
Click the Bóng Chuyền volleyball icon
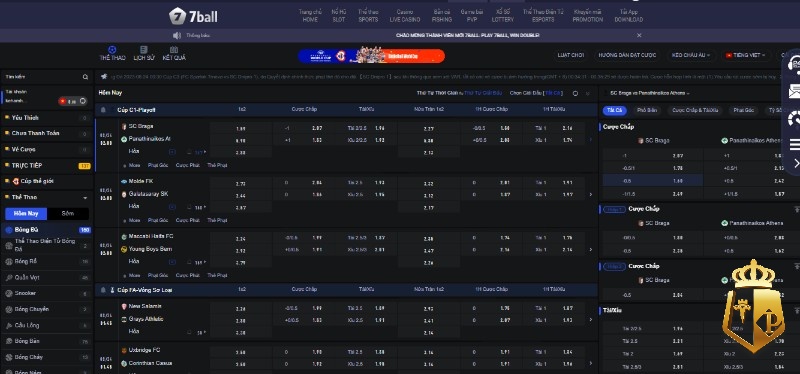9,309
